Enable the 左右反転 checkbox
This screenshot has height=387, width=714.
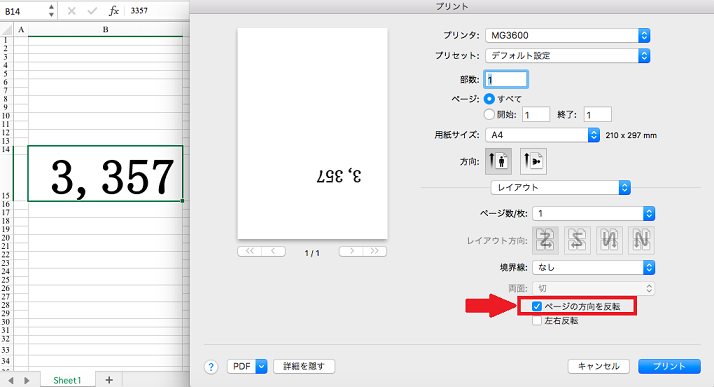537,321
